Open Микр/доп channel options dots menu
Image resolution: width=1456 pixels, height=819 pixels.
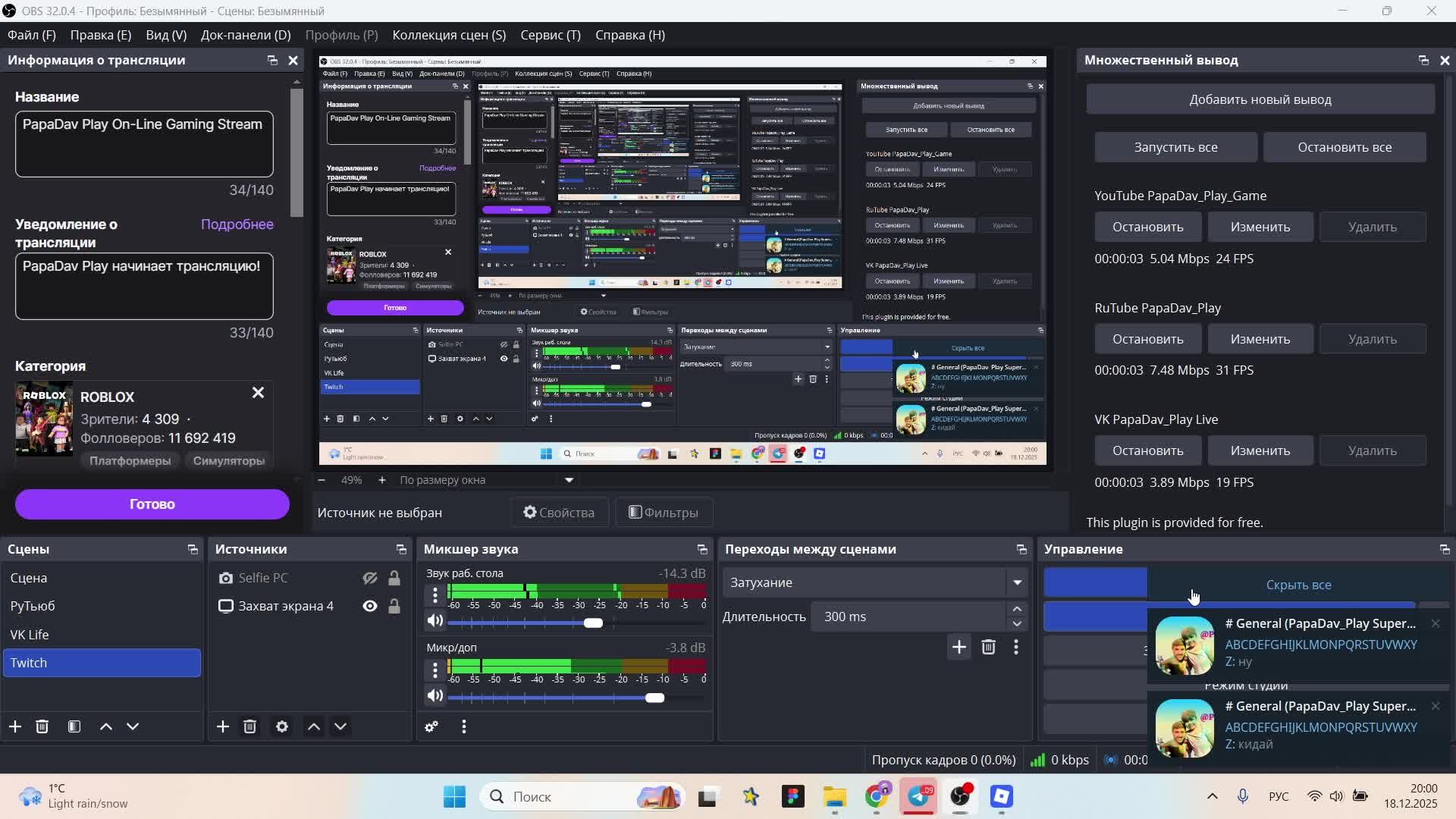435,670
